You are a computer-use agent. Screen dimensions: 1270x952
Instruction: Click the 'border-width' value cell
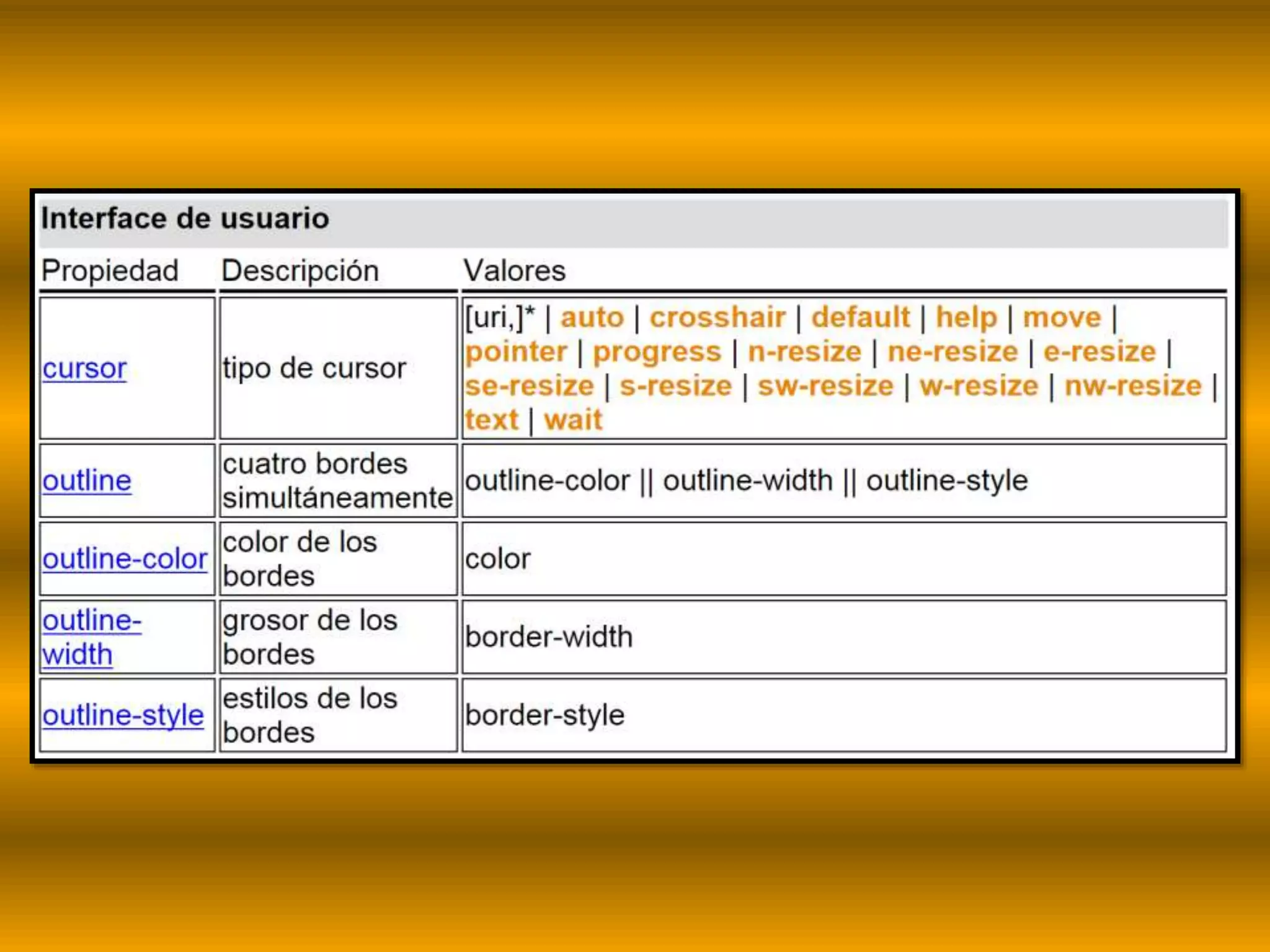tap(844, 637)
